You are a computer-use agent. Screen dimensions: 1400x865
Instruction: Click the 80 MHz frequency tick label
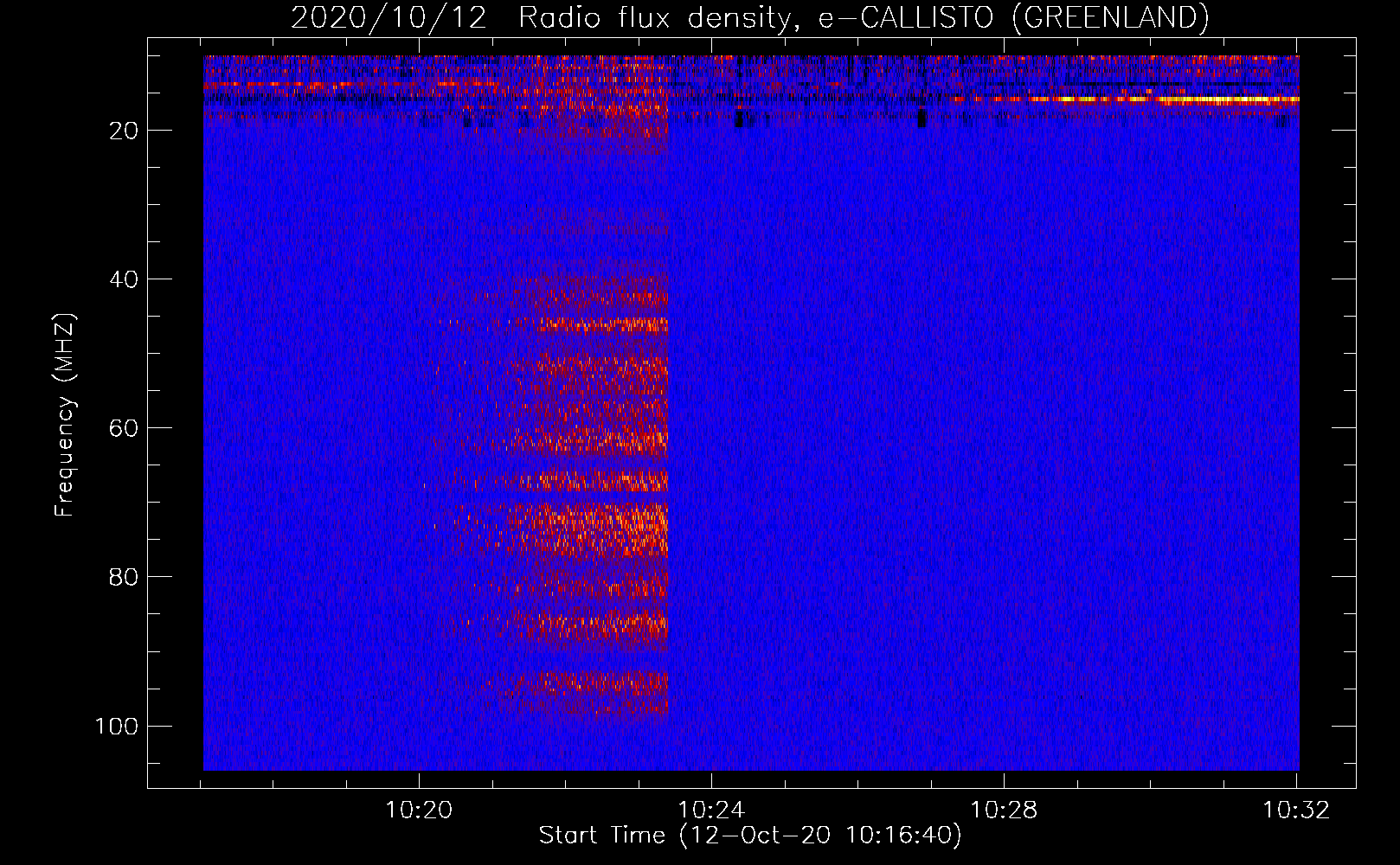(124, 577)
